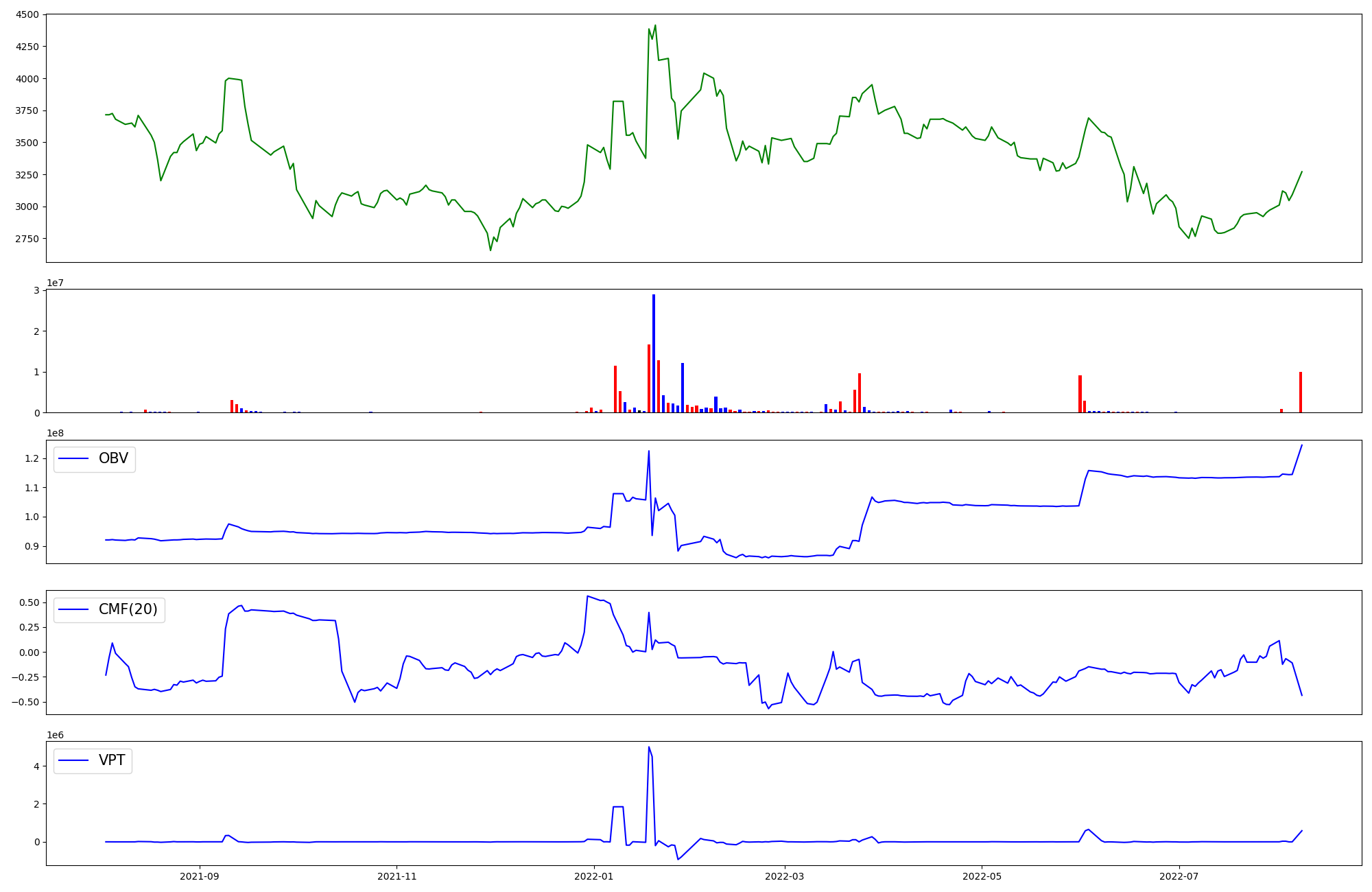This screenshot has height=892, width=1372.
Task: Click the tallest spike in VPT chart
Action: point(649,747)
